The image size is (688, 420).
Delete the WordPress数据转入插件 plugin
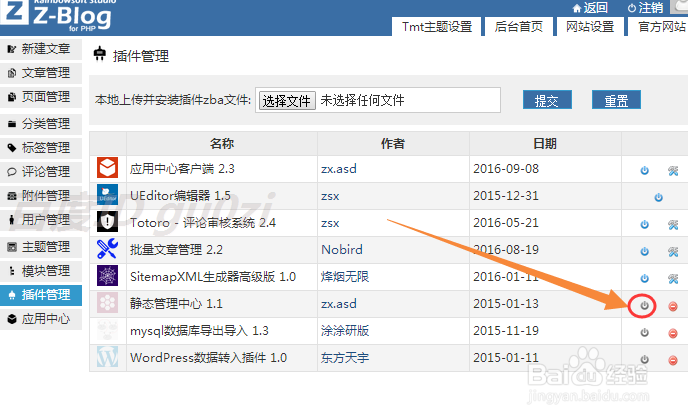pyautogui.click(x=673, y=360)
